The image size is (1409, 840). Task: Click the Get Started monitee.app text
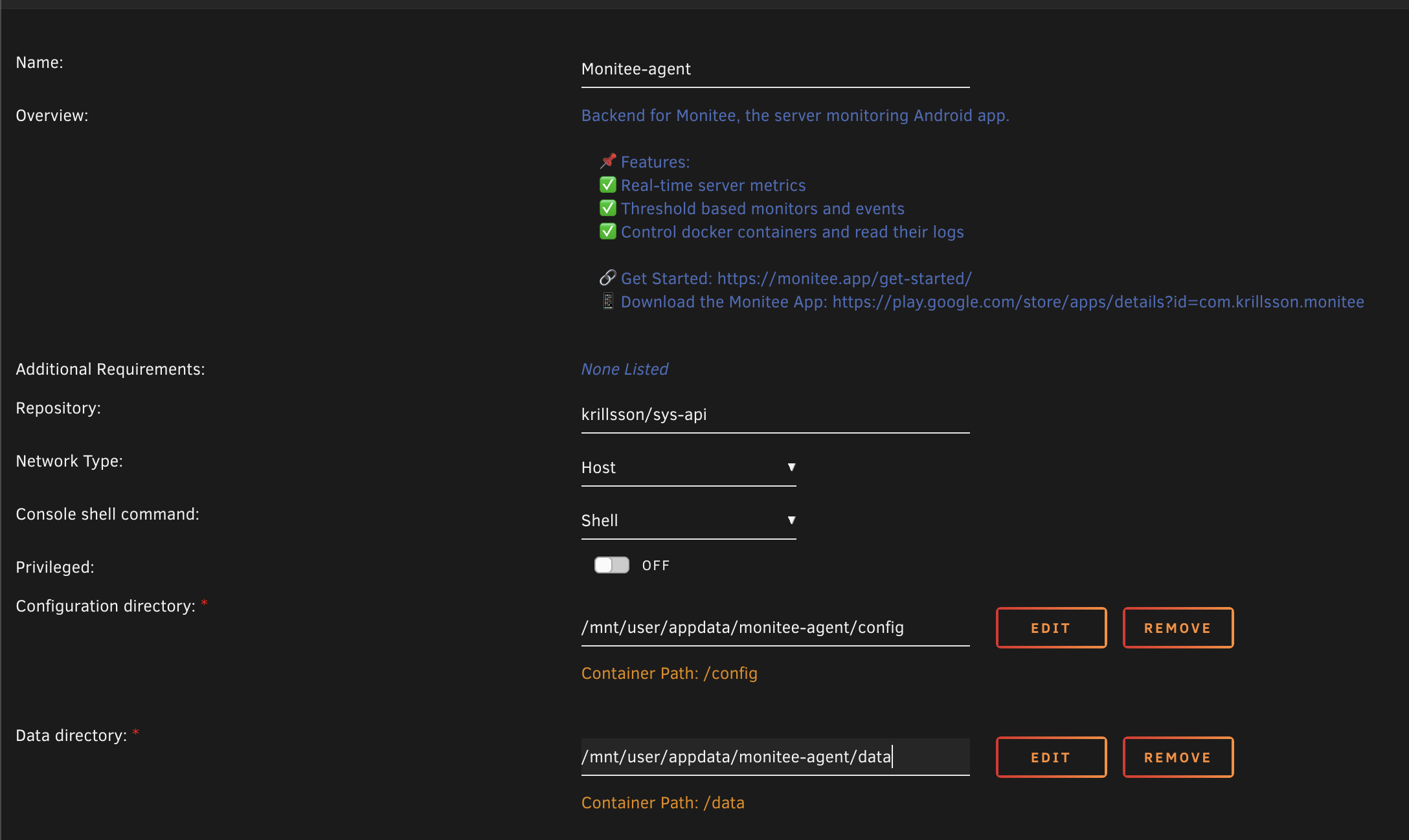tap(796, 279)
